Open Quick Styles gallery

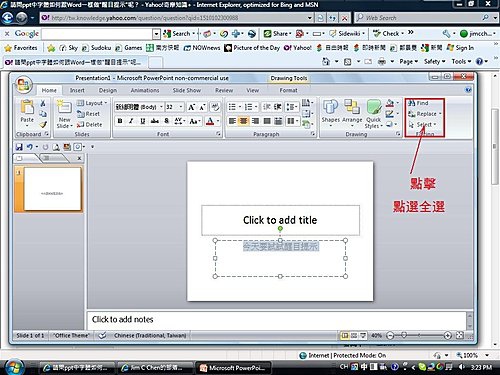[x=373, y=113]
